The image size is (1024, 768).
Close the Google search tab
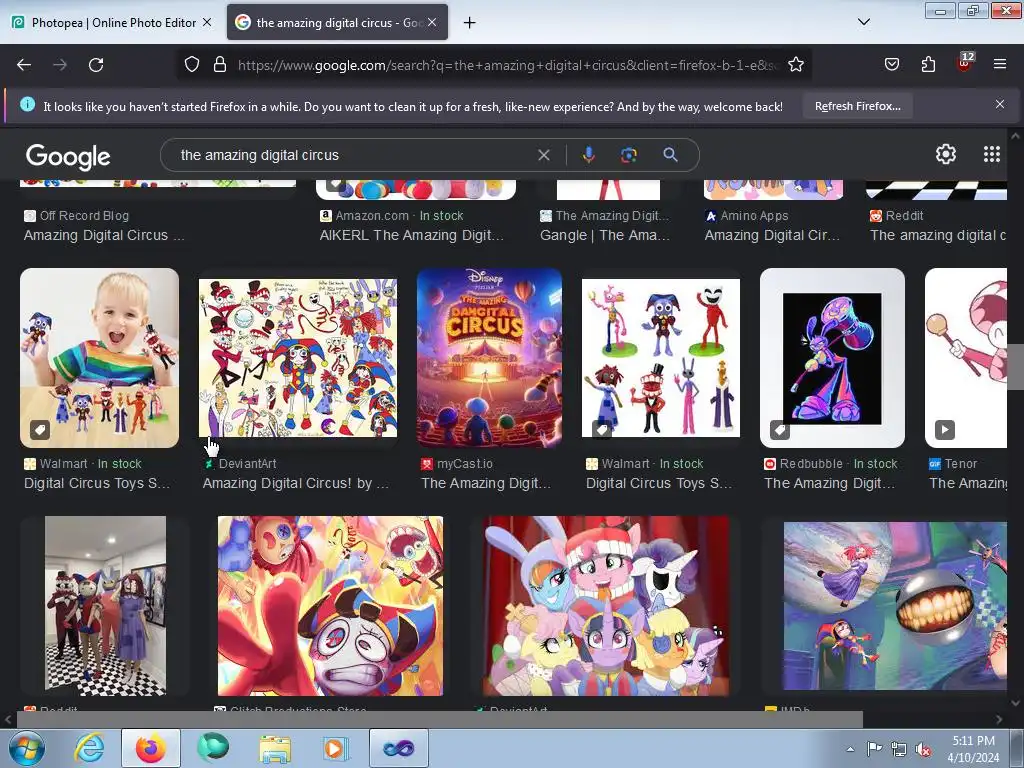coord(432,22)
